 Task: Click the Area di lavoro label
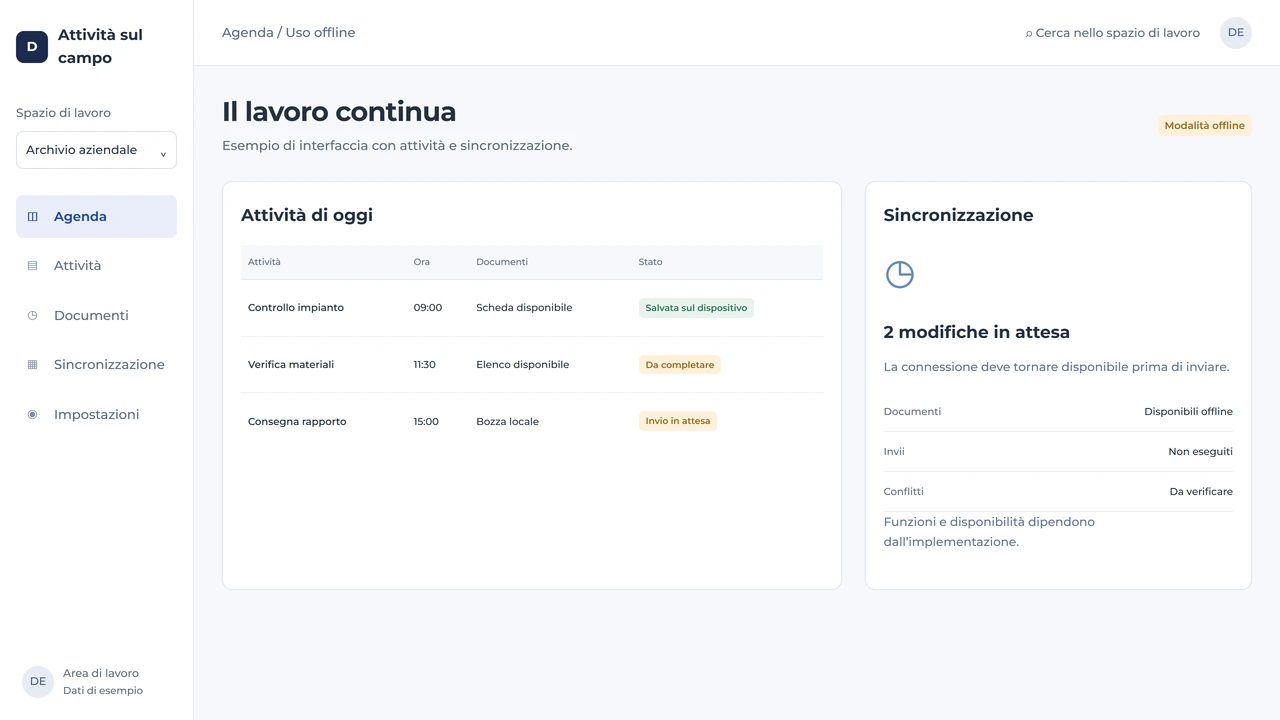tap(101, 674)
